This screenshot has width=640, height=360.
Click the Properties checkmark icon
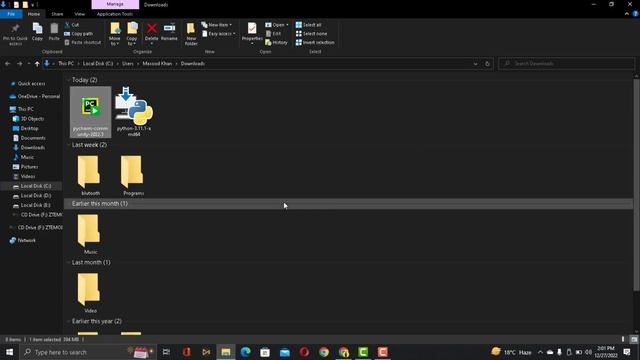point(252,28)
